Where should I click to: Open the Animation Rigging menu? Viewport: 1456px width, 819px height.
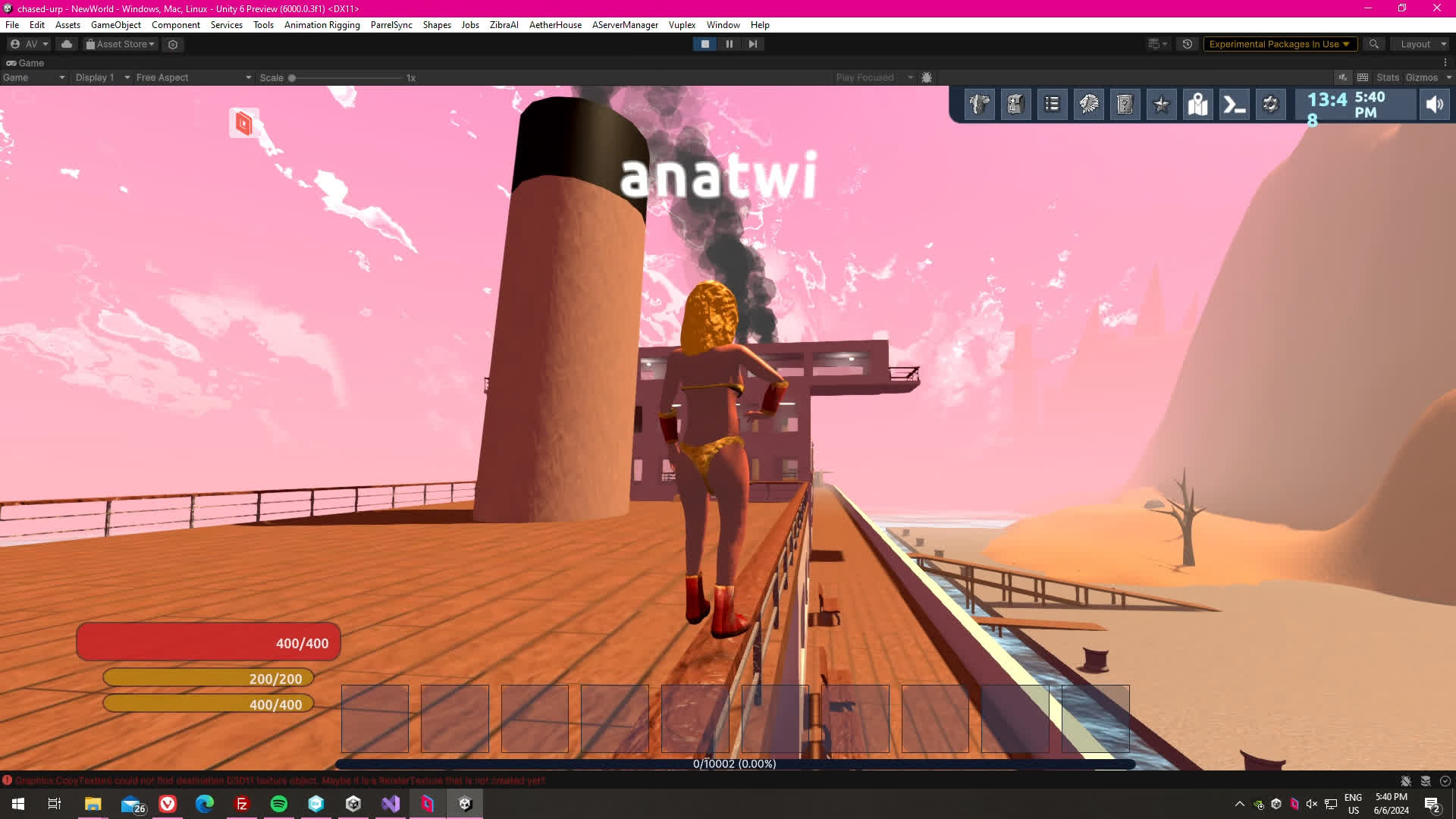(322, 25)
